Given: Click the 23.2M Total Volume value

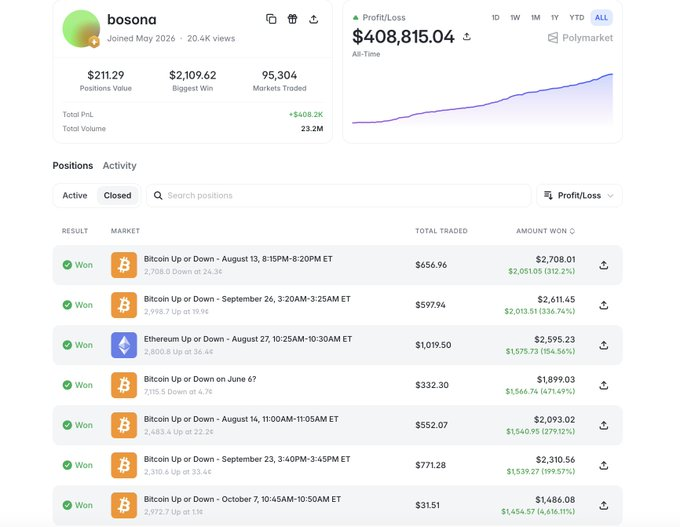Looking at the screenshot, I should (x=312, y=129).
